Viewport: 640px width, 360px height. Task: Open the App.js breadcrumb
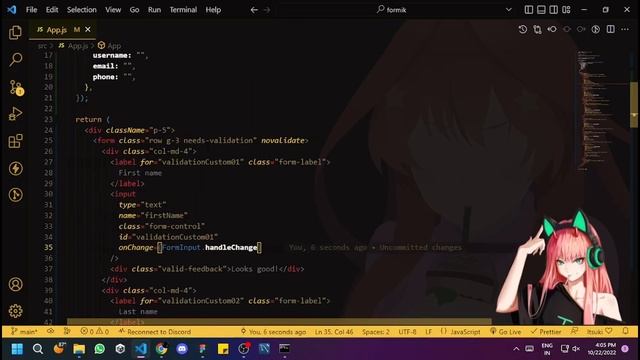pos(73,46)
